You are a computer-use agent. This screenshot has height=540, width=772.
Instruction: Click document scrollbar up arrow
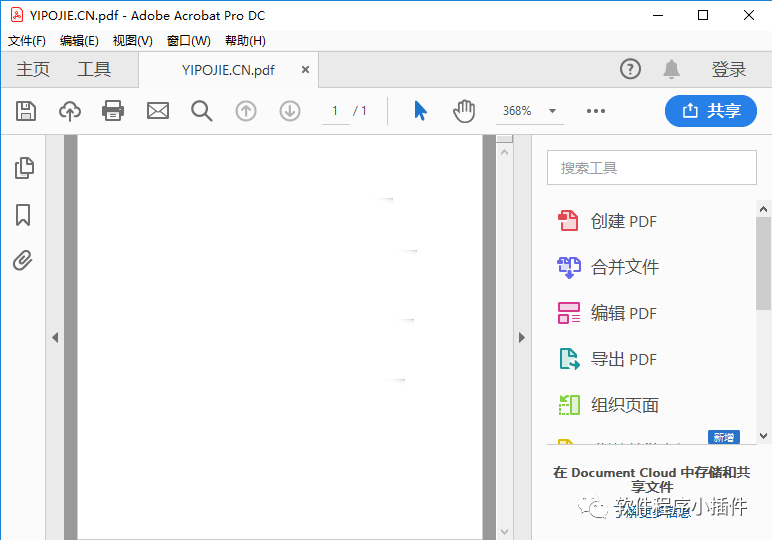pos(504,153)
